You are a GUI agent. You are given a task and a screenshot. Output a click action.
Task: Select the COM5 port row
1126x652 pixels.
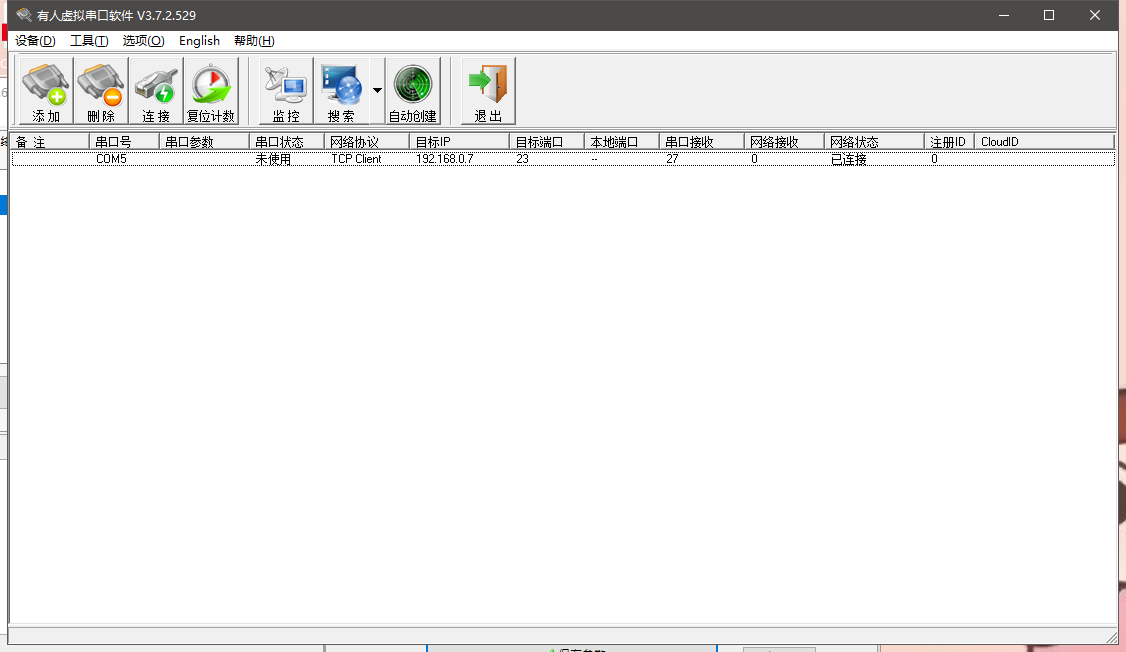(x=563, y=159)
